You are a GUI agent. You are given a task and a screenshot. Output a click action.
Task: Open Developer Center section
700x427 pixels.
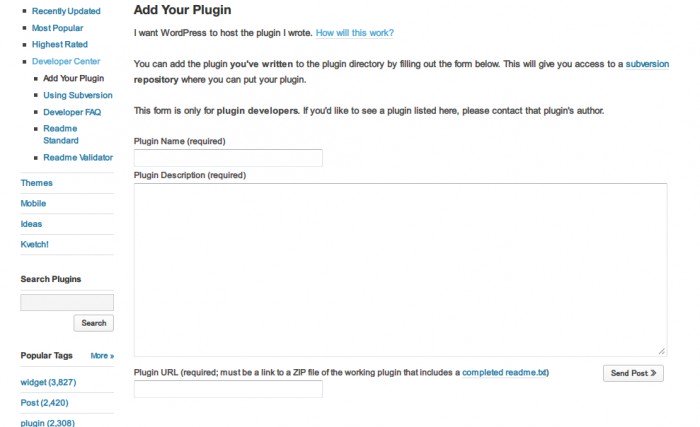coord(66,61)
